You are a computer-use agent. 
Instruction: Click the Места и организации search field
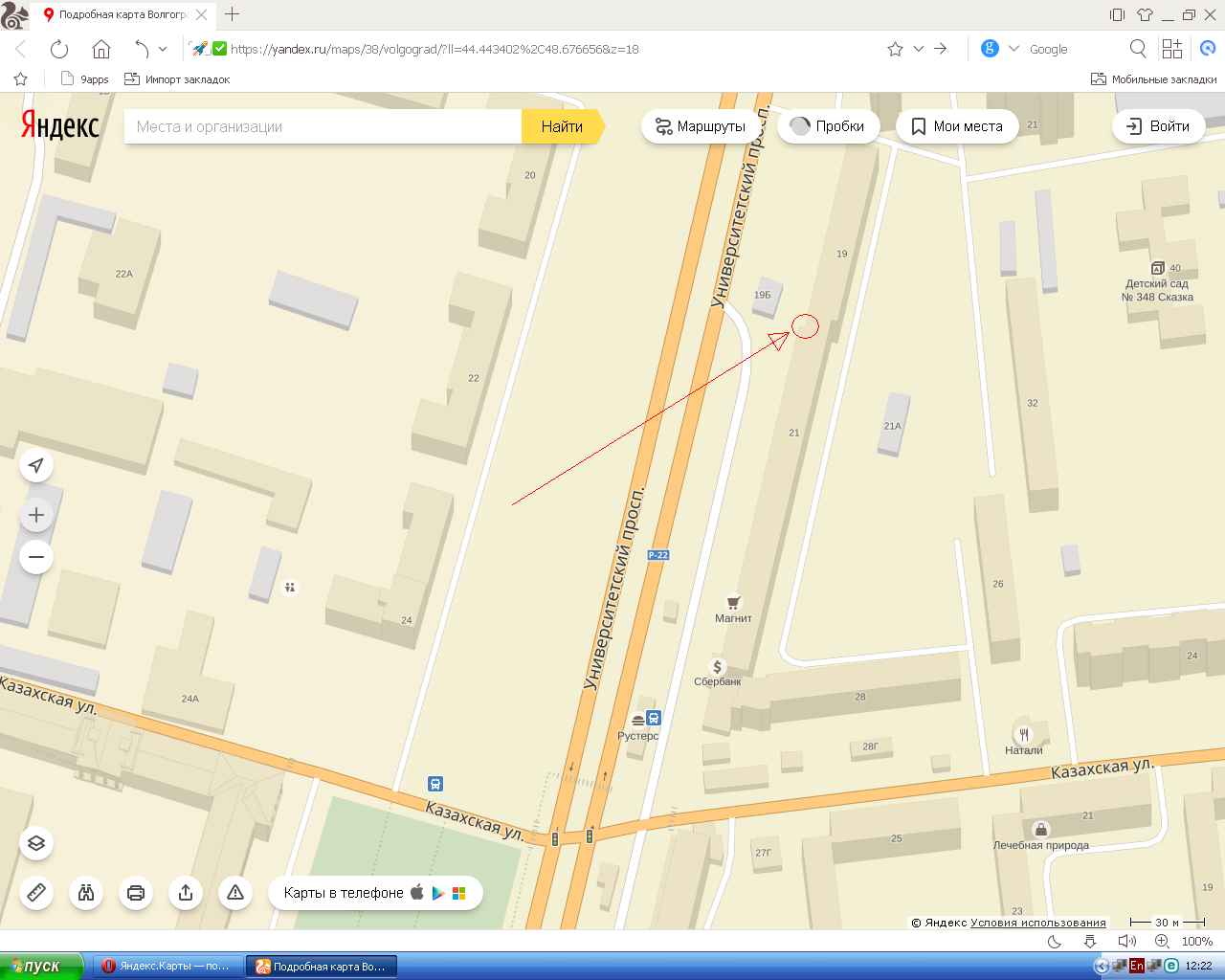323,126
